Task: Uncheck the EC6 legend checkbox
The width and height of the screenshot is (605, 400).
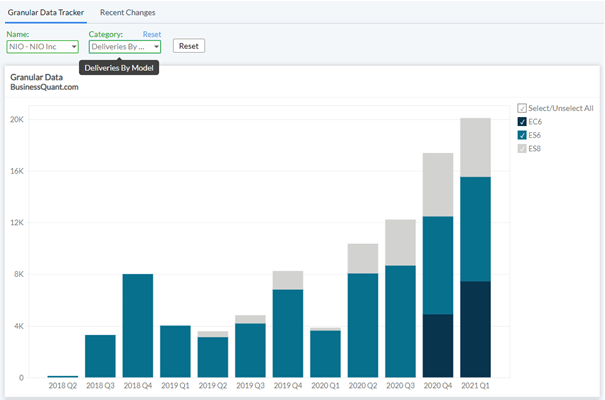Action: 522,122
